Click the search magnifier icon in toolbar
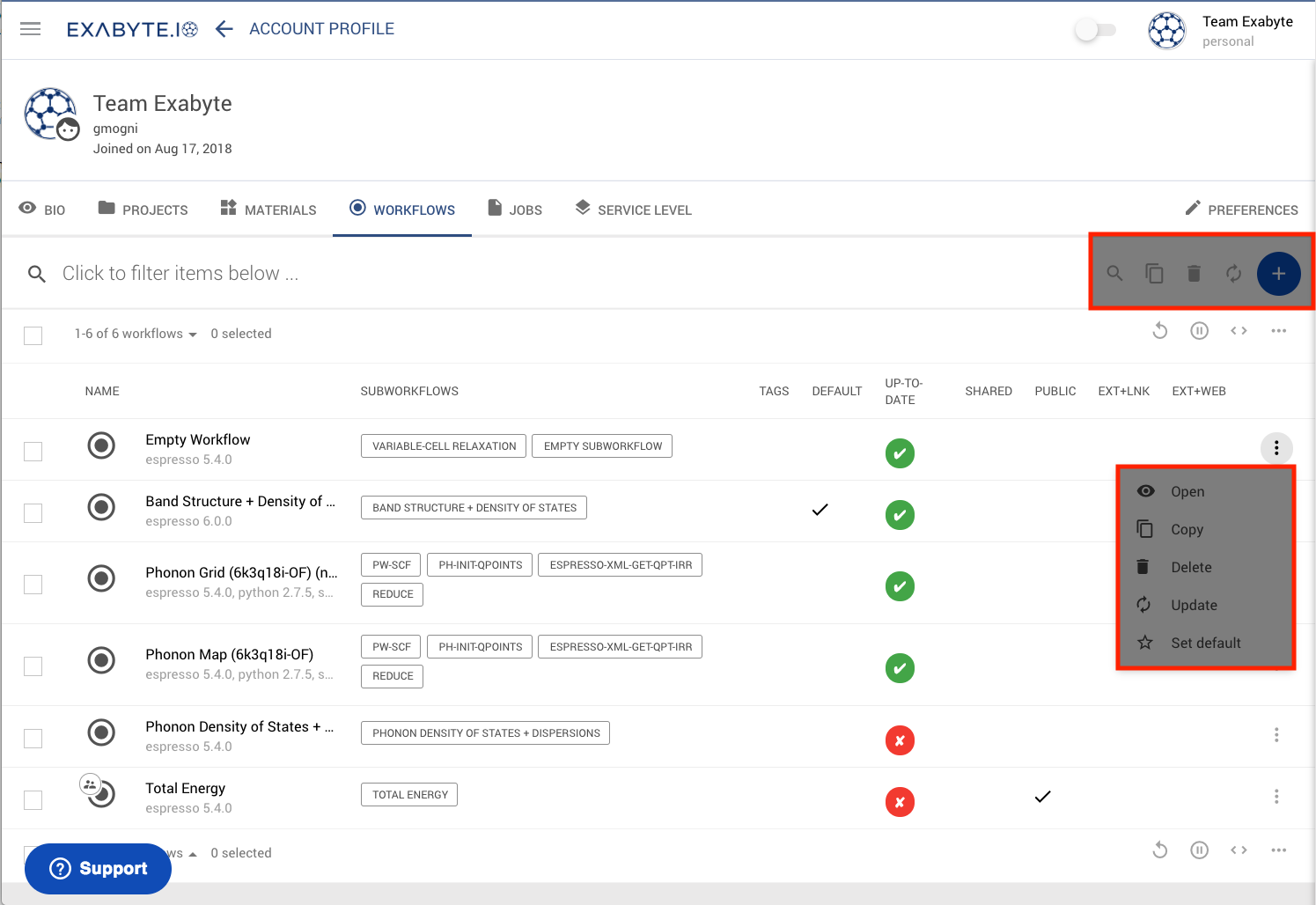Image resolution: width=1316 pixels, height=905 pixels. (x=1114, y=274)
